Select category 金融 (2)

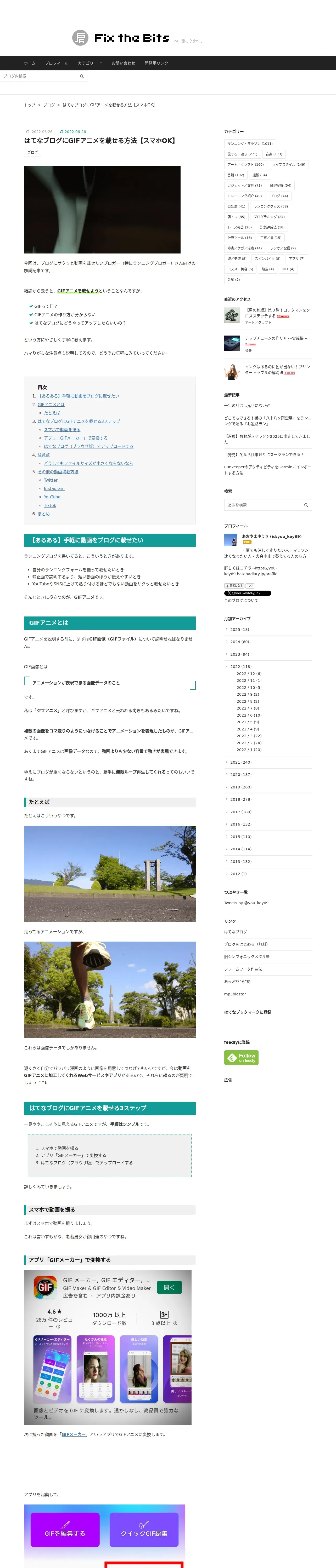tap(234, 279)
